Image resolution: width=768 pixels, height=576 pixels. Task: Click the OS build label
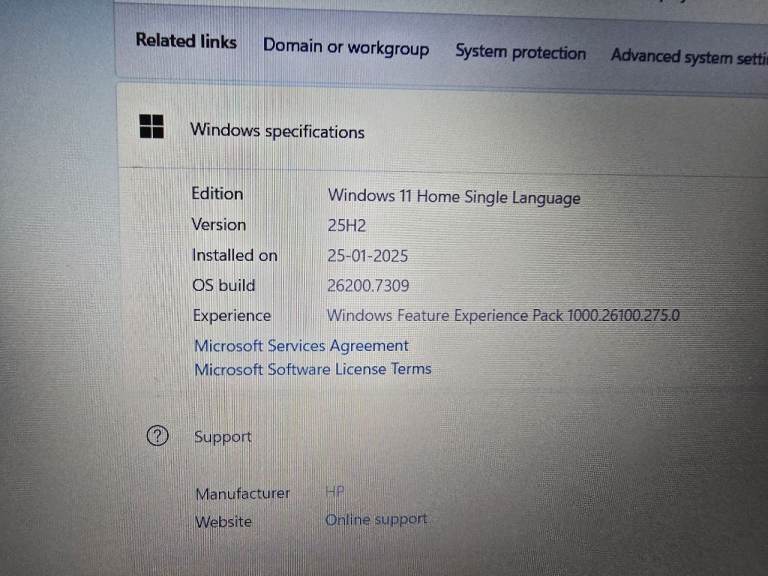(224, 286)
